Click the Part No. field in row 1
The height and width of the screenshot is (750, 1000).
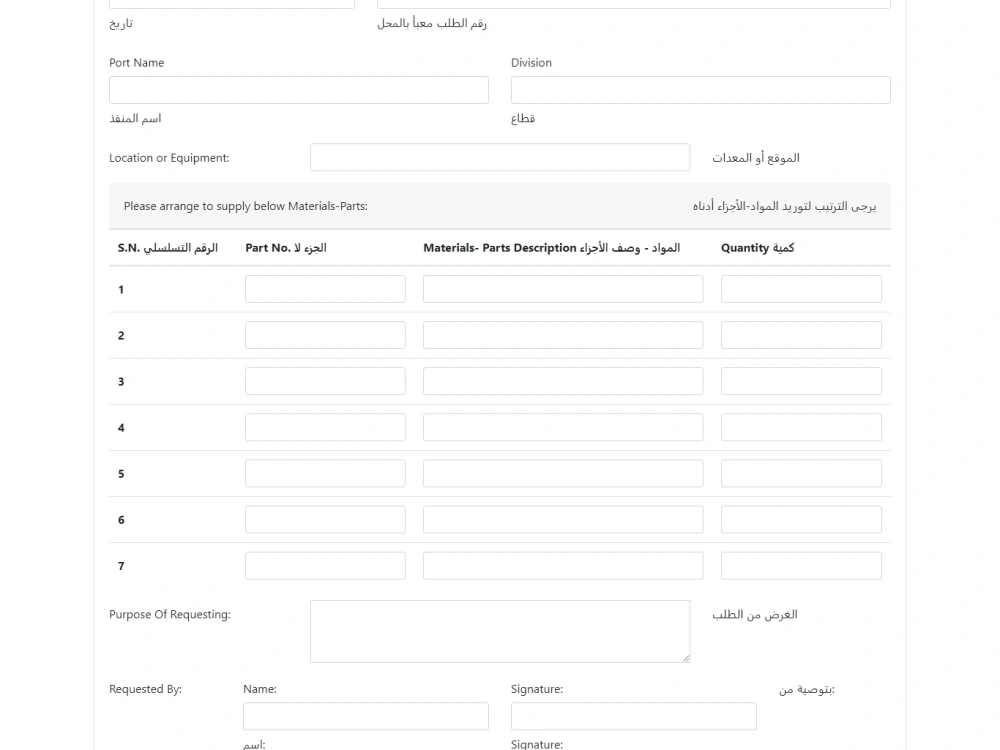[x=324, y=288]
